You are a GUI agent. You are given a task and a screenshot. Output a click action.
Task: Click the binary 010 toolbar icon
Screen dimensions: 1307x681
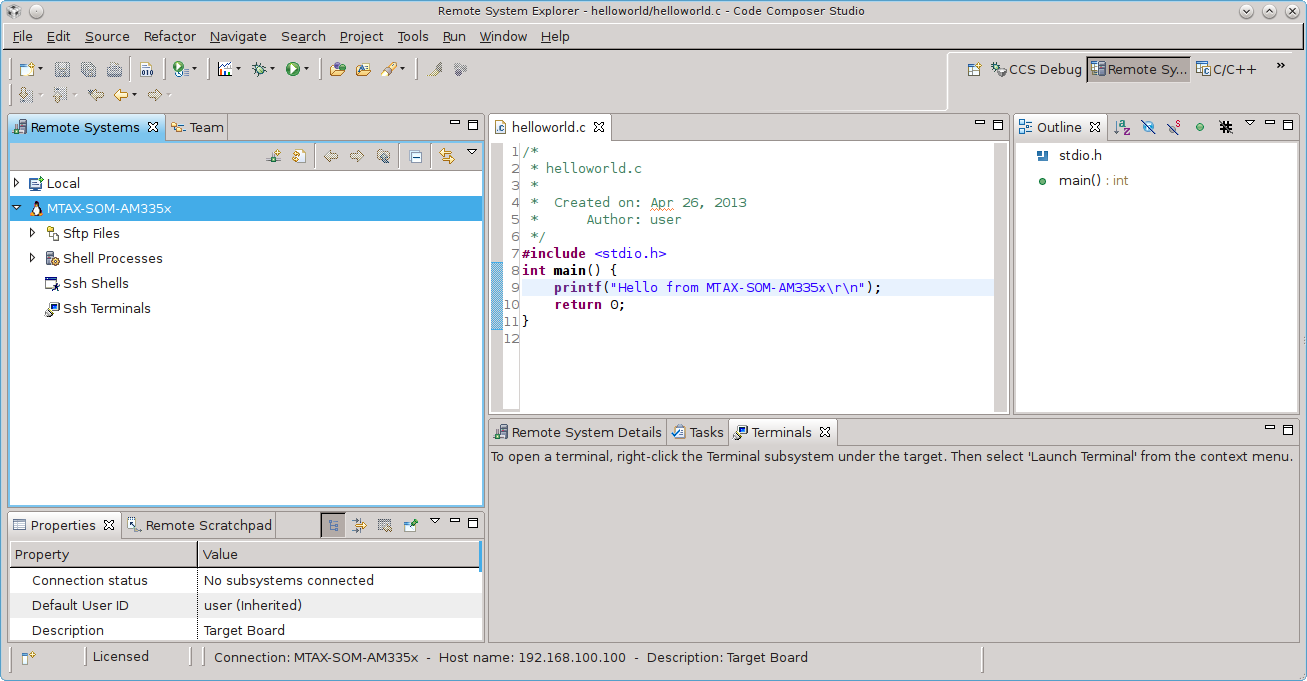[x=147, y=69]
